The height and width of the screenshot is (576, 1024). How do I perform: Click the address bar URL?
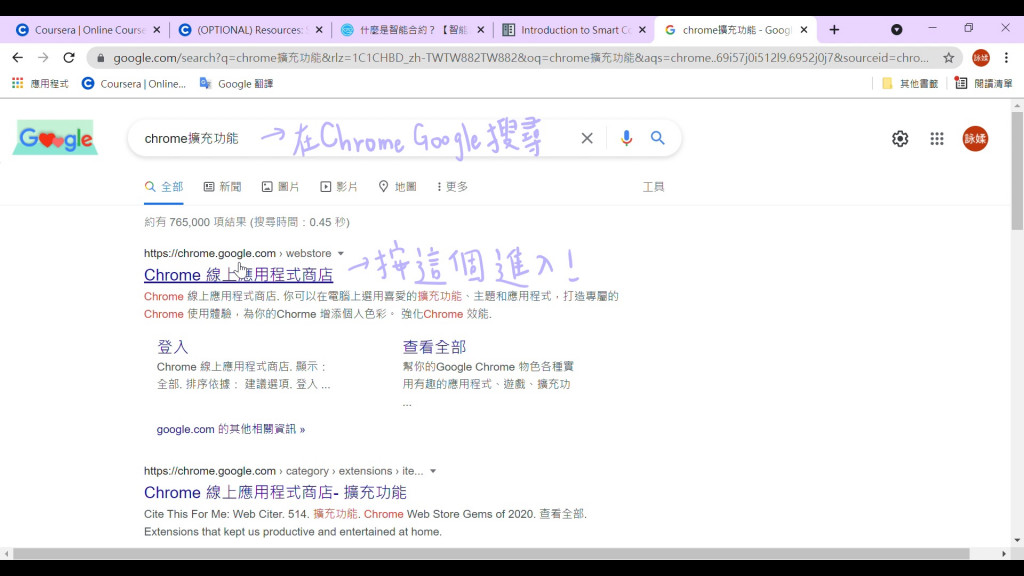[x=520, y=57]
